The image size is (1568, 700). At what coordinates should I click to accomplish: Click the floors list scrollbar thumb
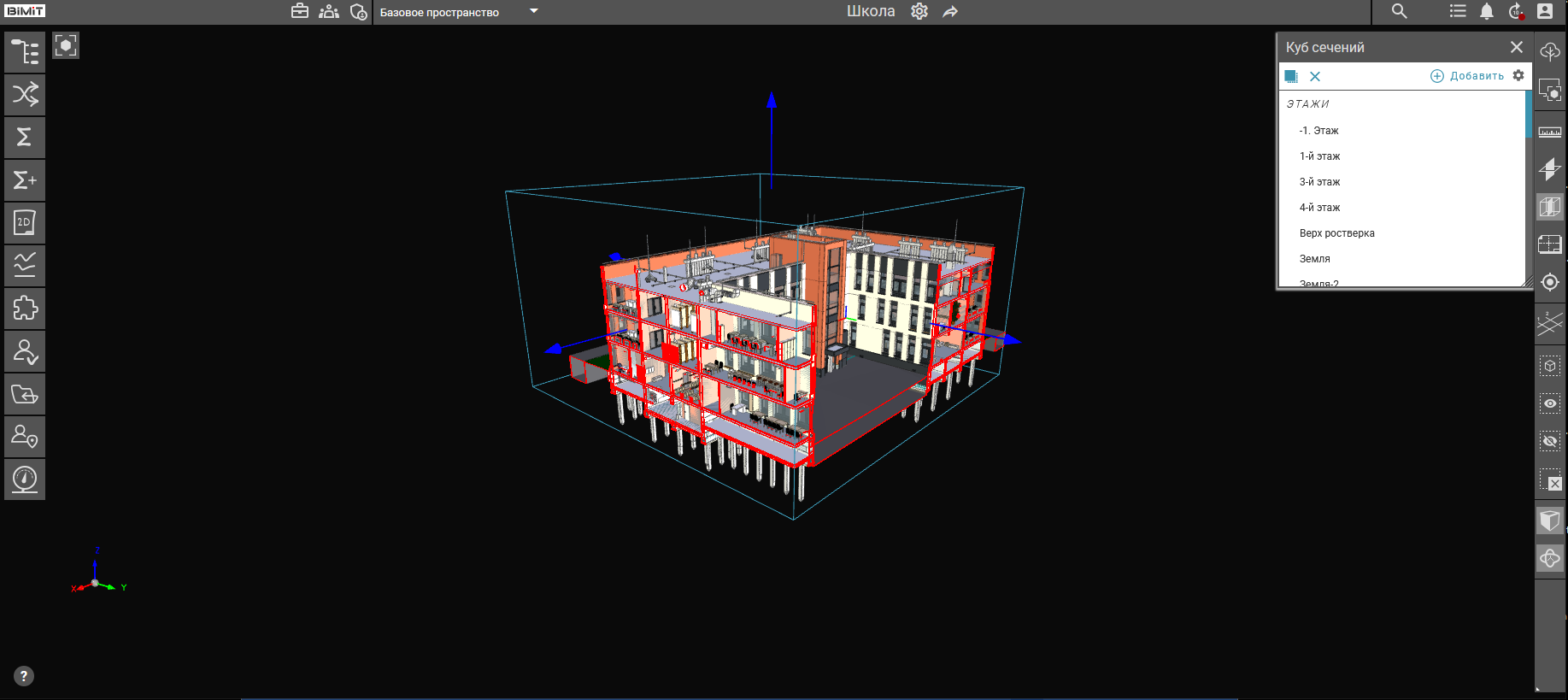[x=1528, y=114]
